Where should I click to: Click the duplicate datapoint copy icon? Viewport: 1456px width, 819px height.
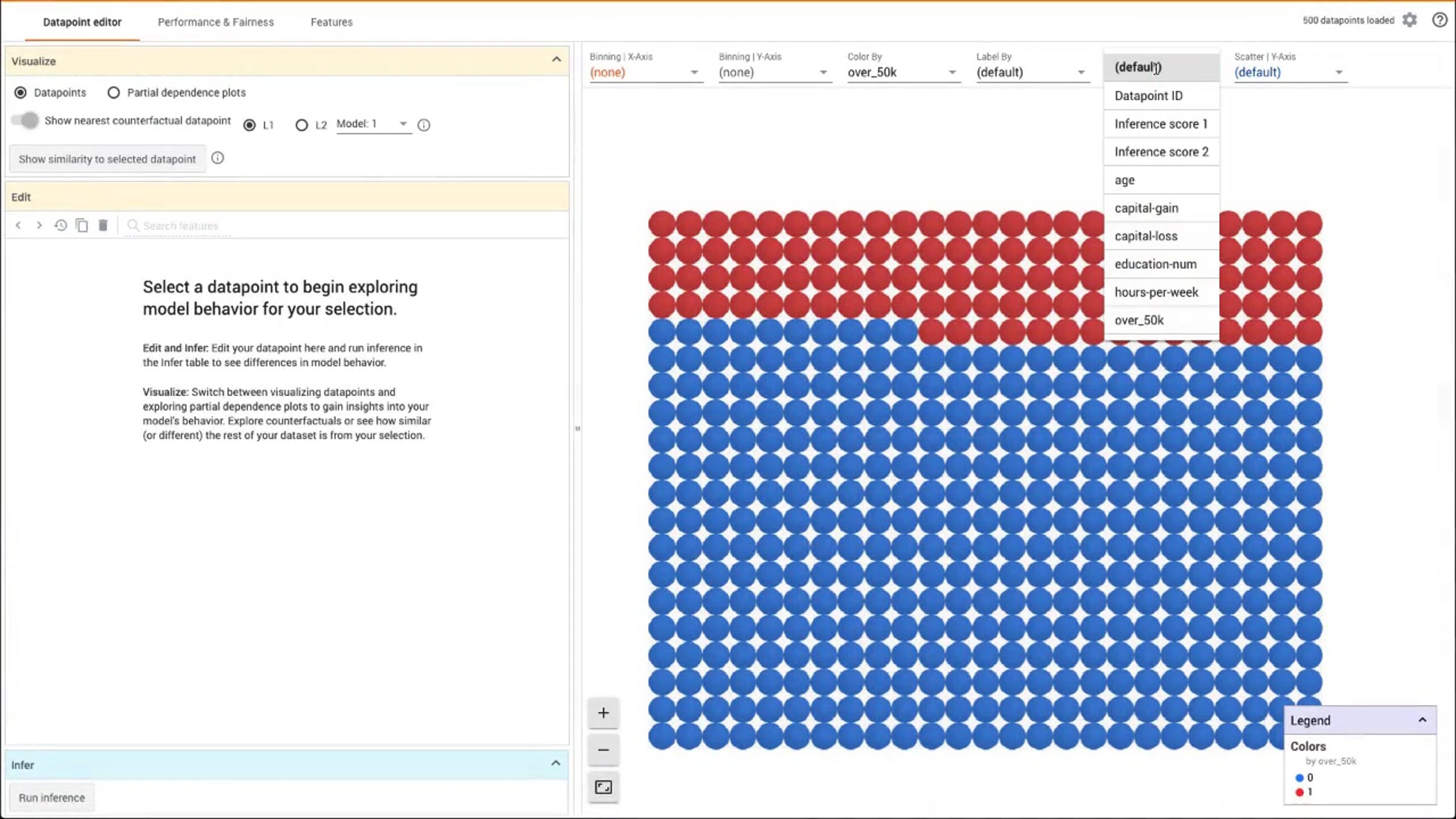82,226
